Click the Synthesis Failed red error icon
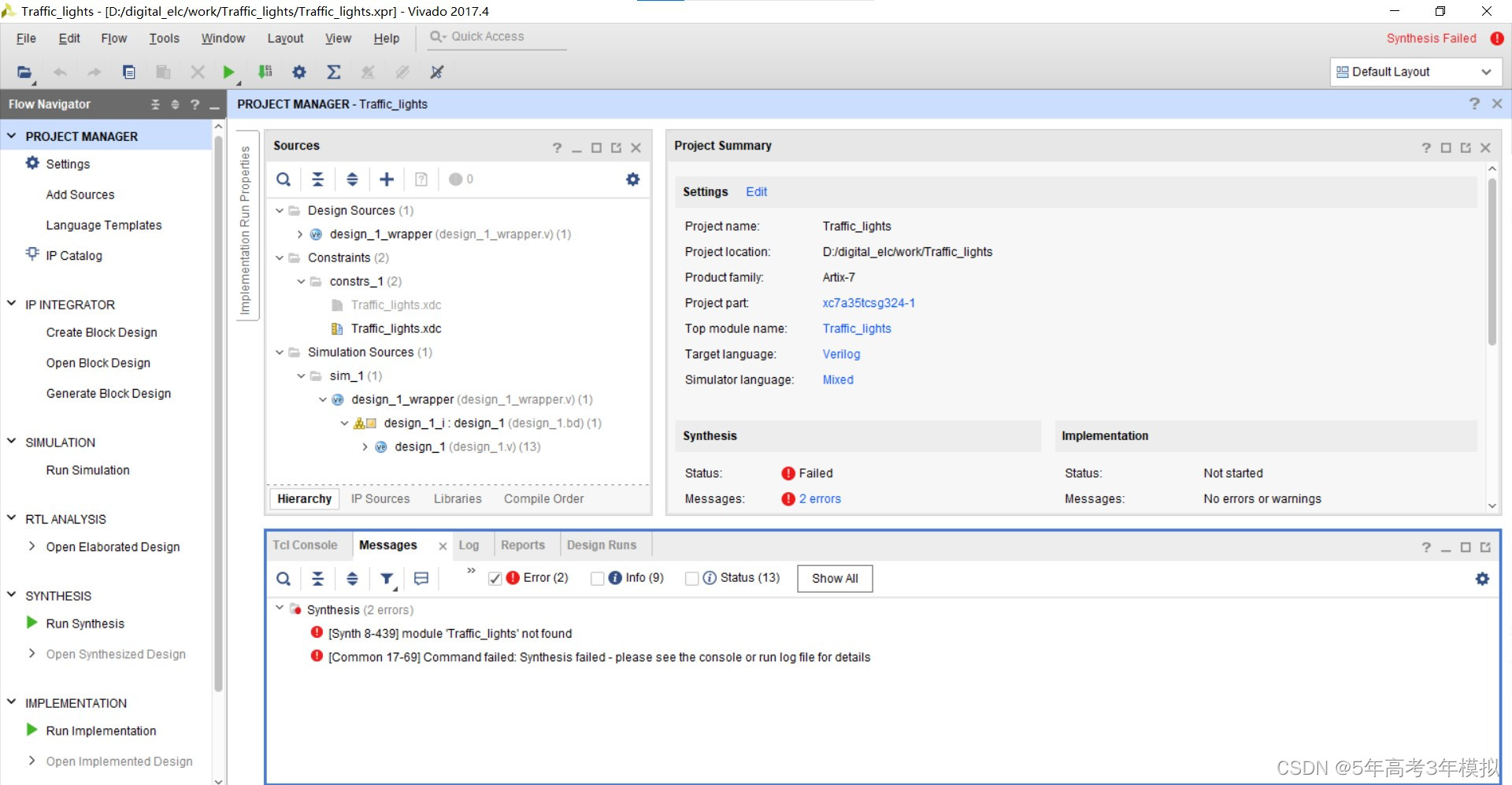Viewport: 1512px width, 785px height. (1497, 38)
